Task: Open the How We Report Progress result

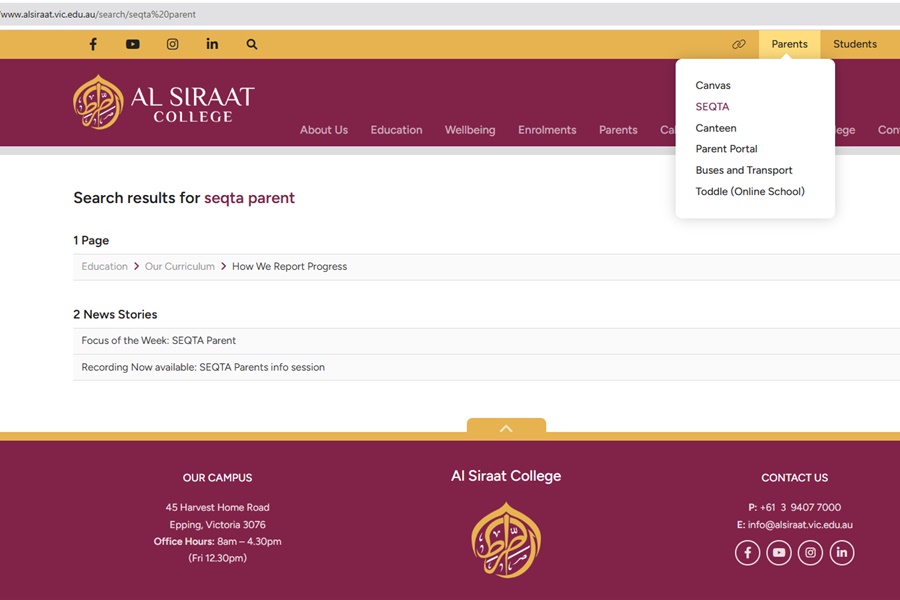Action: pos(289,266)
